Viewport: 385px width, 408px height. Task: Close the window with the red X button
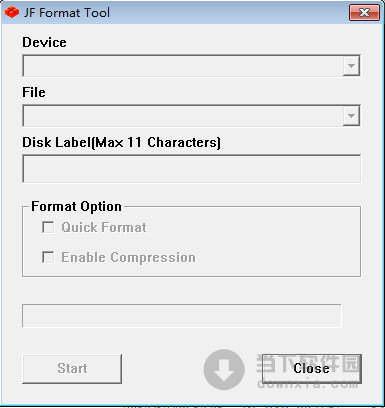364,13
